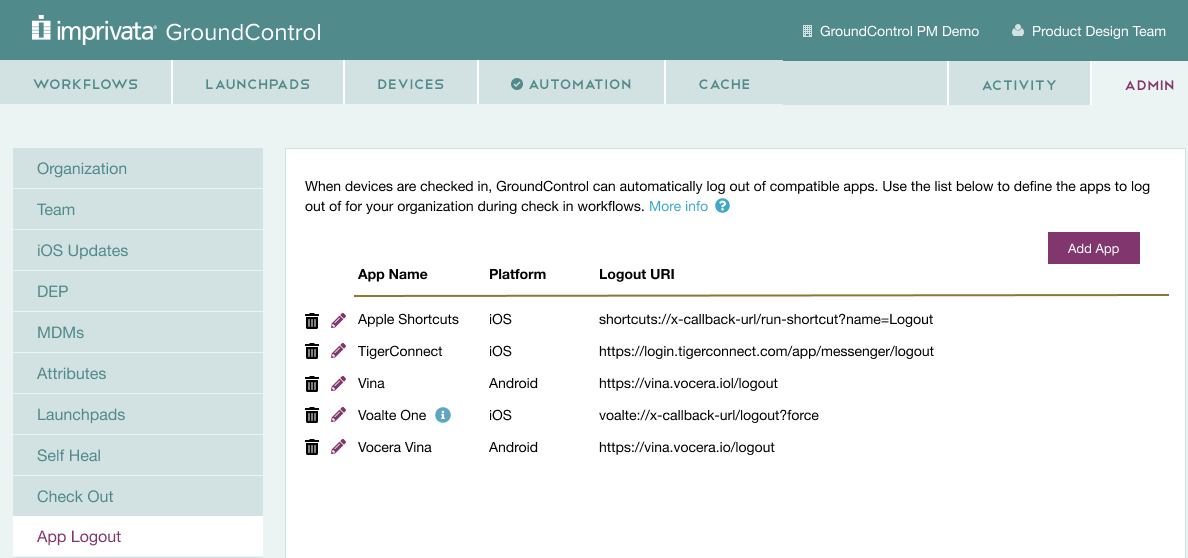The height and width of the screenshot is (558, 1188).
Task: Edit the Apple Shortcuts entry with pencil
Action: pos(339,320)
